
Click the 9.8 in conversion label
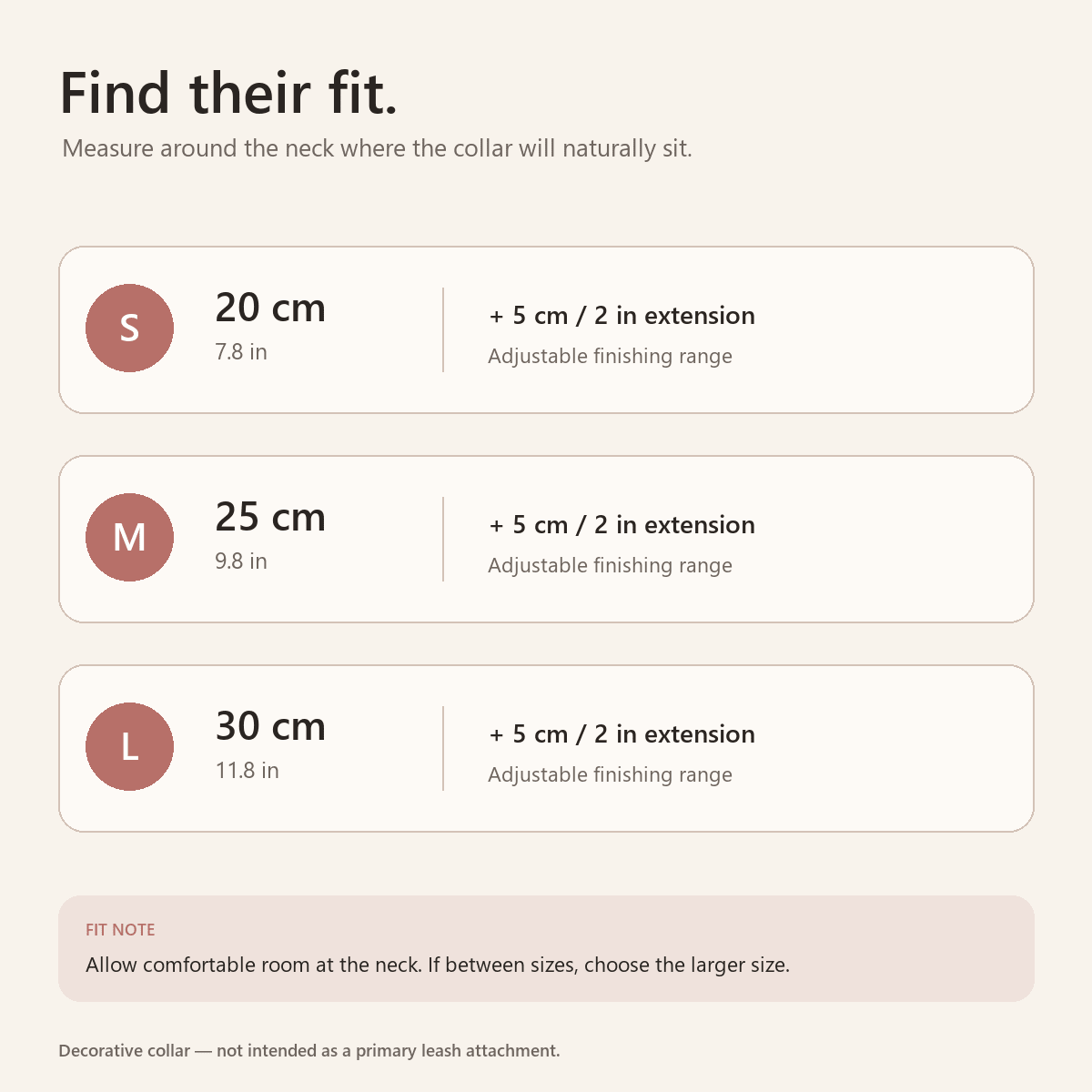point(241,561)
